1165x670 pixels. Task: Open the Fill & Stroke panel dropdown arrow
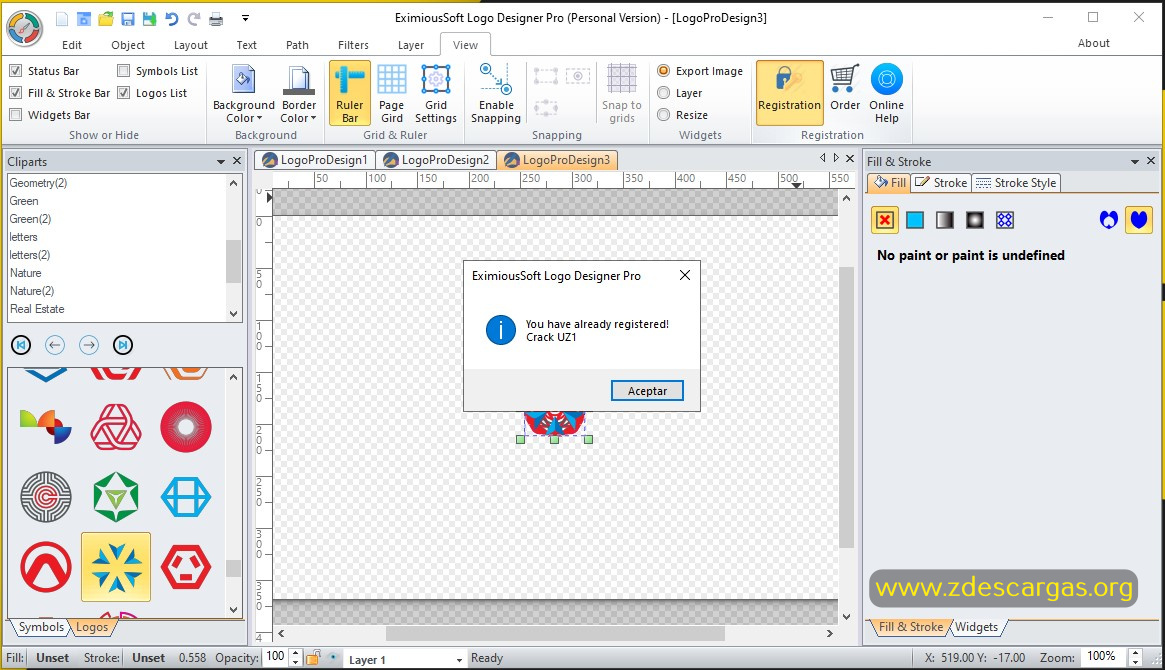click(x=1135, y=161)
